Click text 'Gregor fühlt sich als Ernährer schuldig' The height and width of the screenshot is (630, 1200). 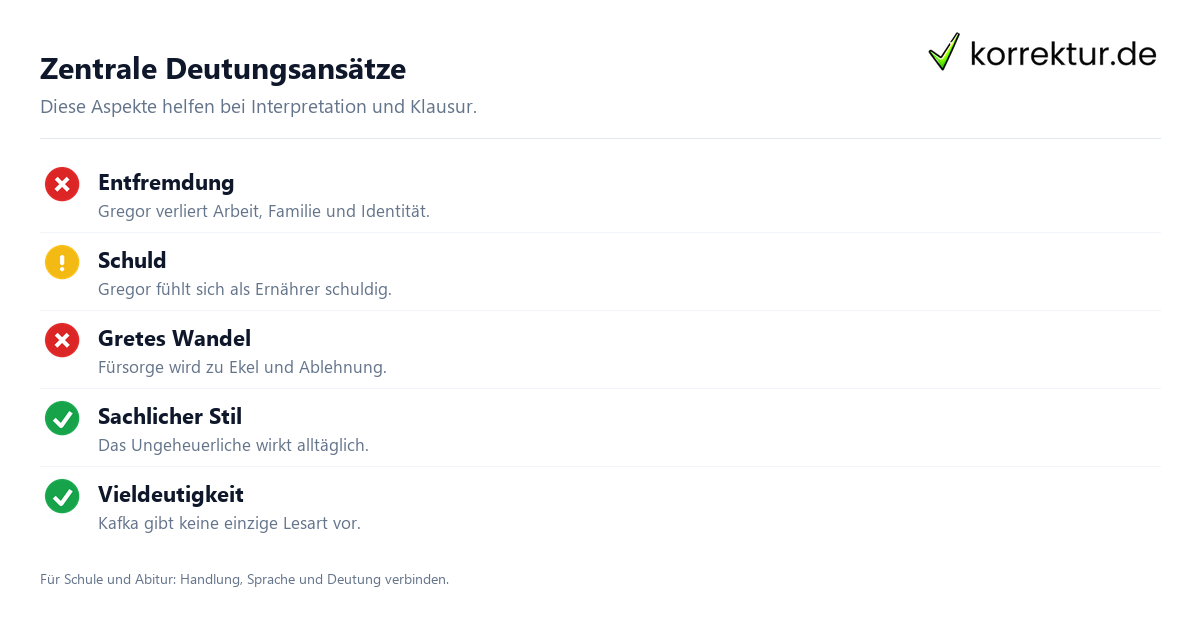[245, 290]
